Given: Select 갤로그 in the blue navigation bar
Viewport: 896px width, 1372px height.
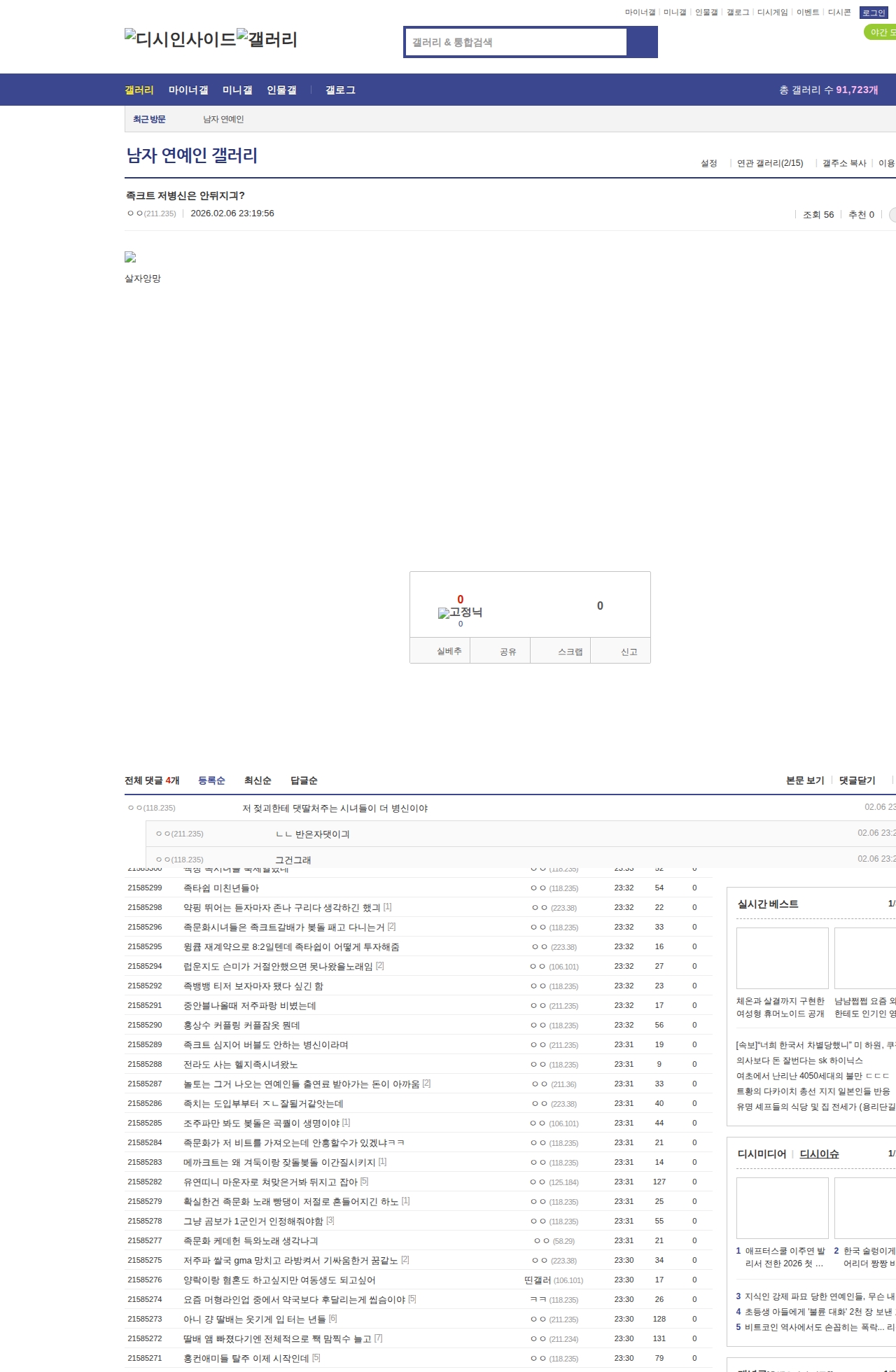Looking at the screenshot, I should (x=340, y=90).
